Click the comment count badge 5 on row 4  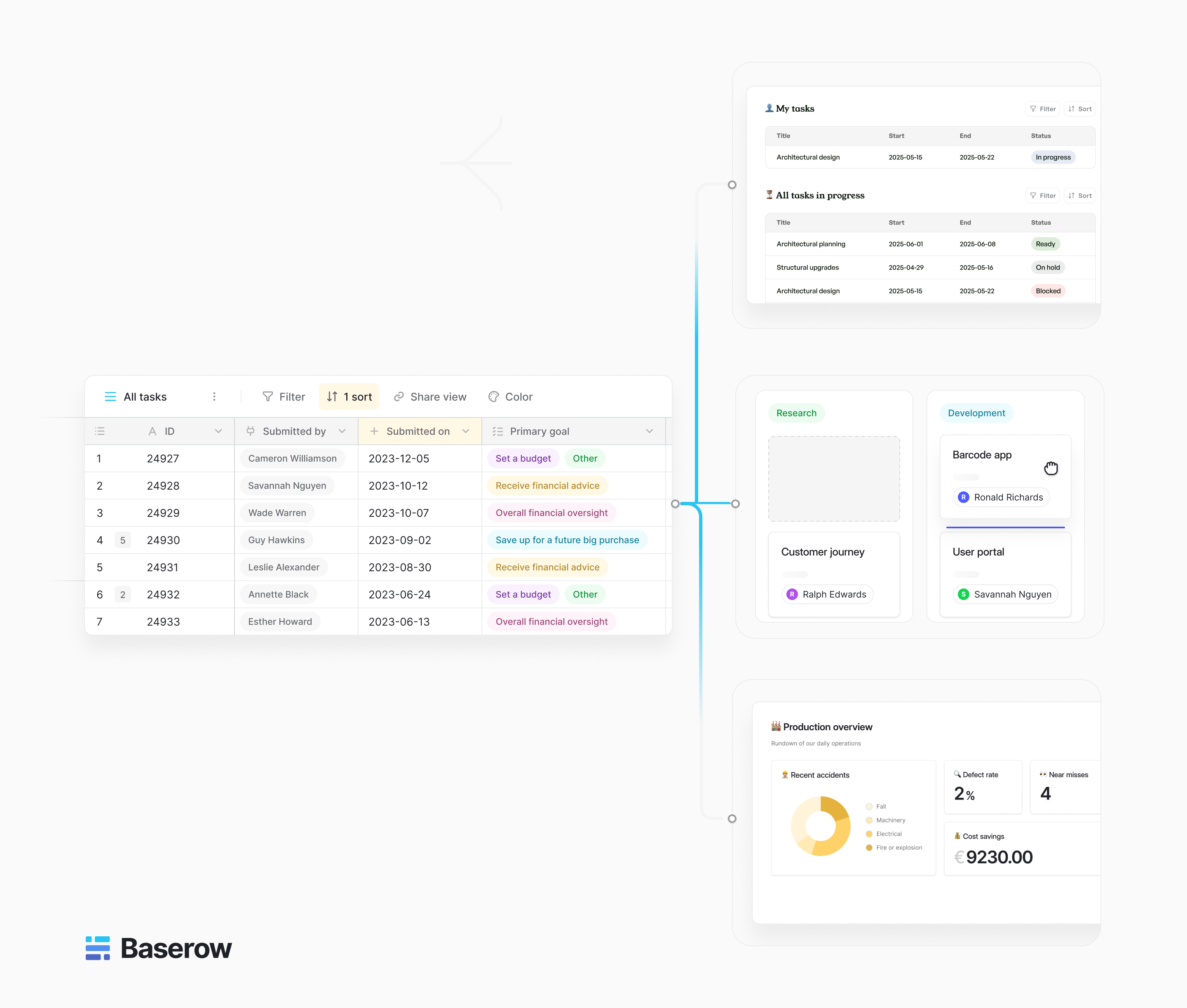[x=123, y=540]
